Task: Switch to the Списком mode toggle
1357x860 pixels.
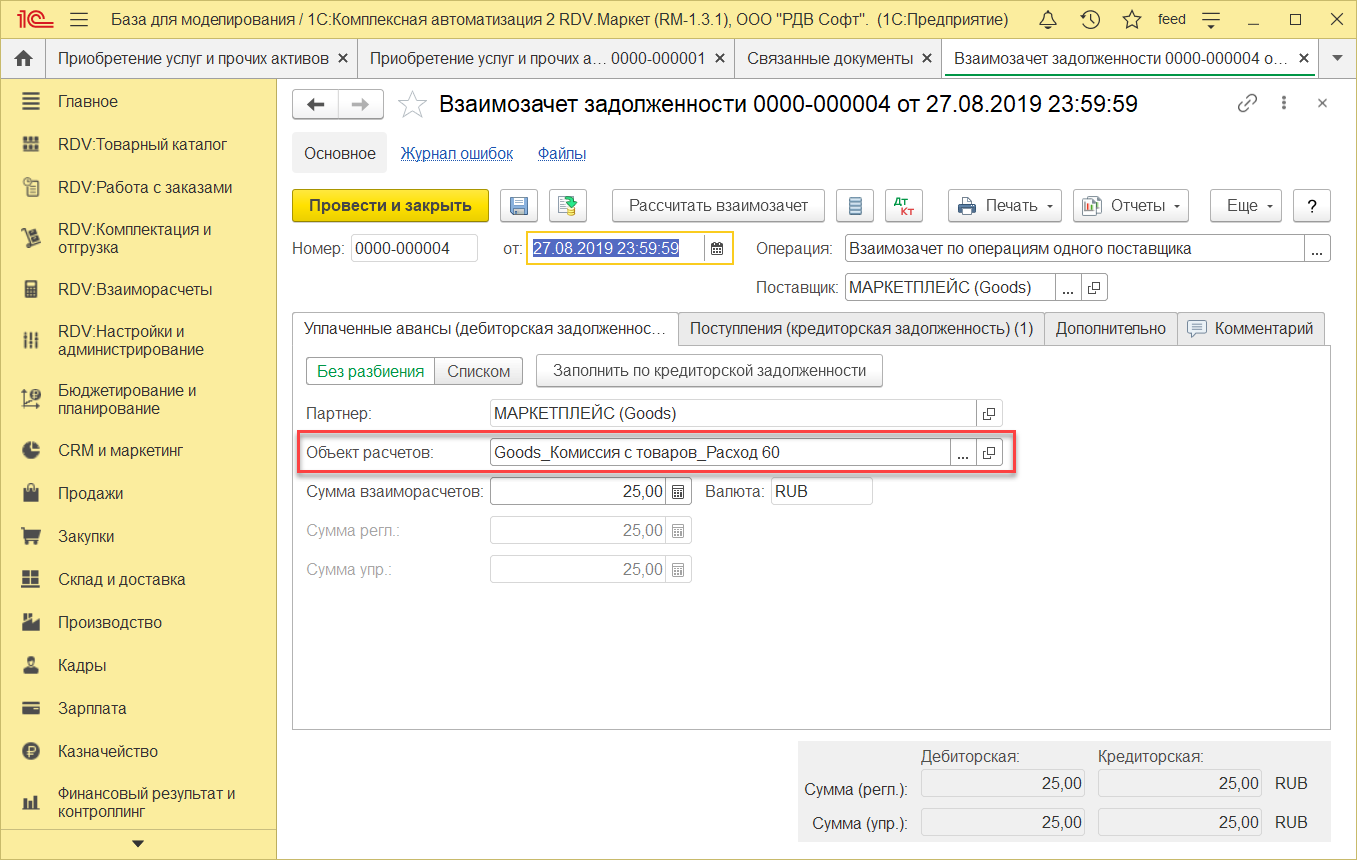Action: [479, 371]
